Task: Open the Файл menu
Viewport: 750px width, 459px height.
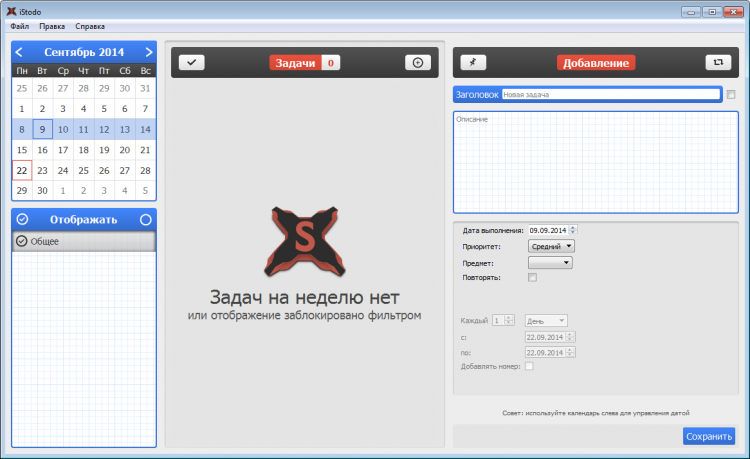Action: coord(20,26)
